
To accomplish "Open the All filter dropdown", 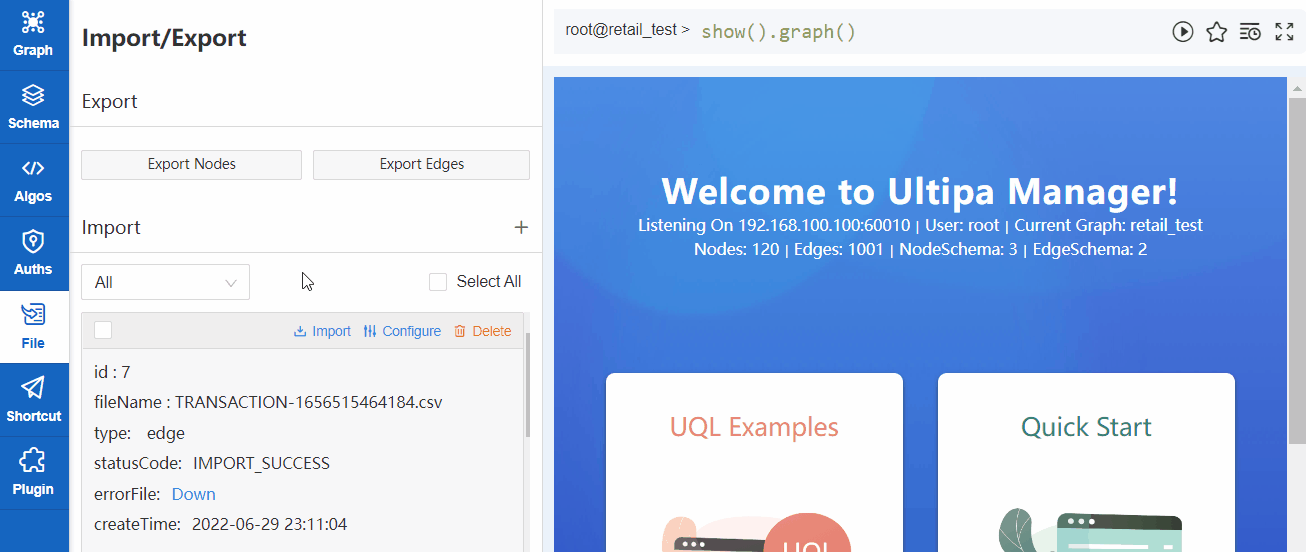I will 165,283.
